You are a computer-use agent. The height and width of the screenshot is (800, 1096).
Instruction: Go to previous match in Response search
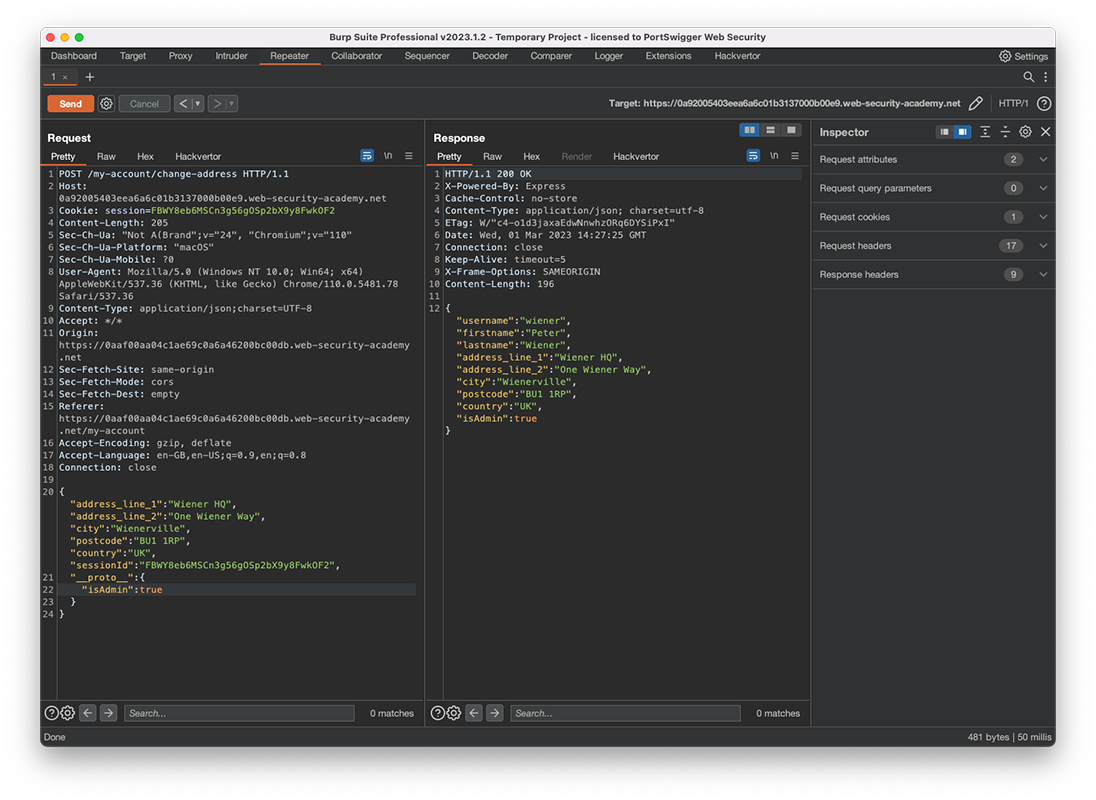(x=474, y=713)
